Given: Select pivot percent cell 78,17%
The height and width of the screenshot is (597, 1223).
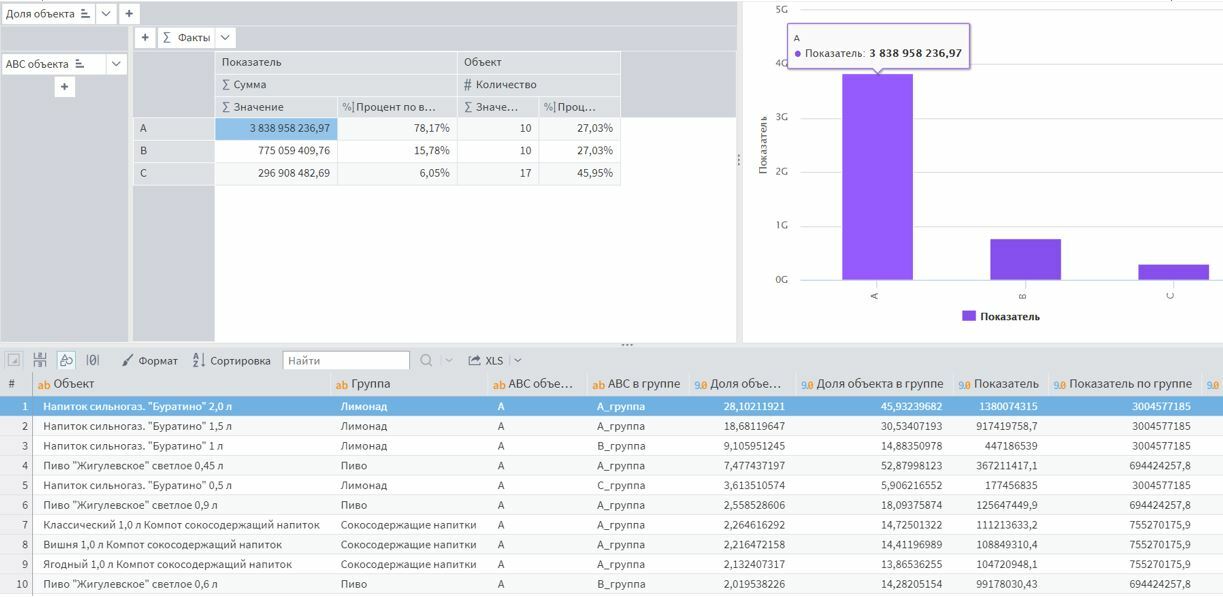Looking at the screenshot, I should click(397, 129).
